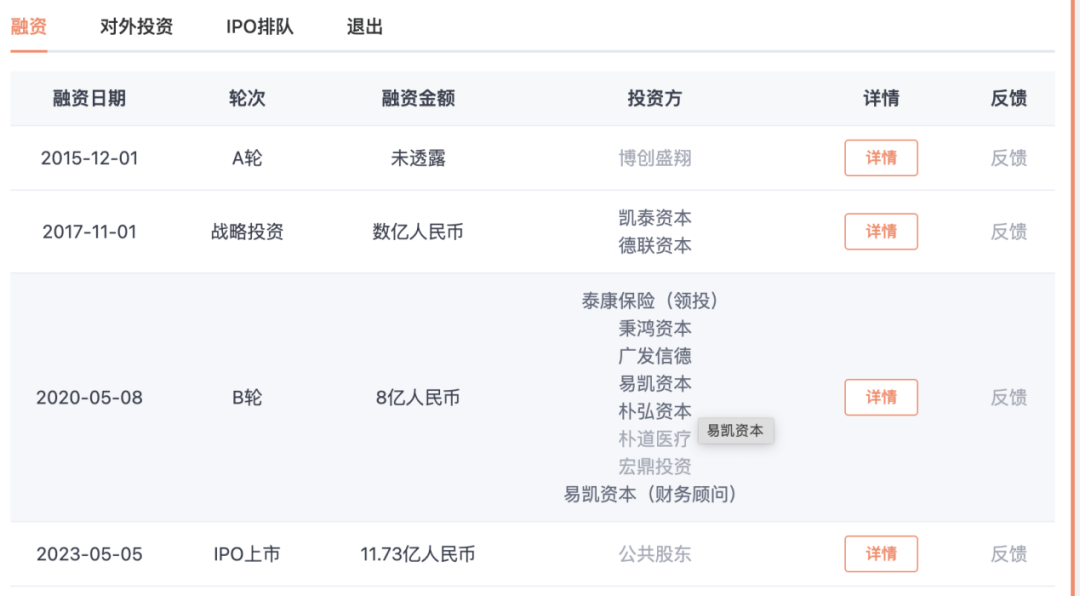Click 泰康保险(领投) investor

point(651,301)
